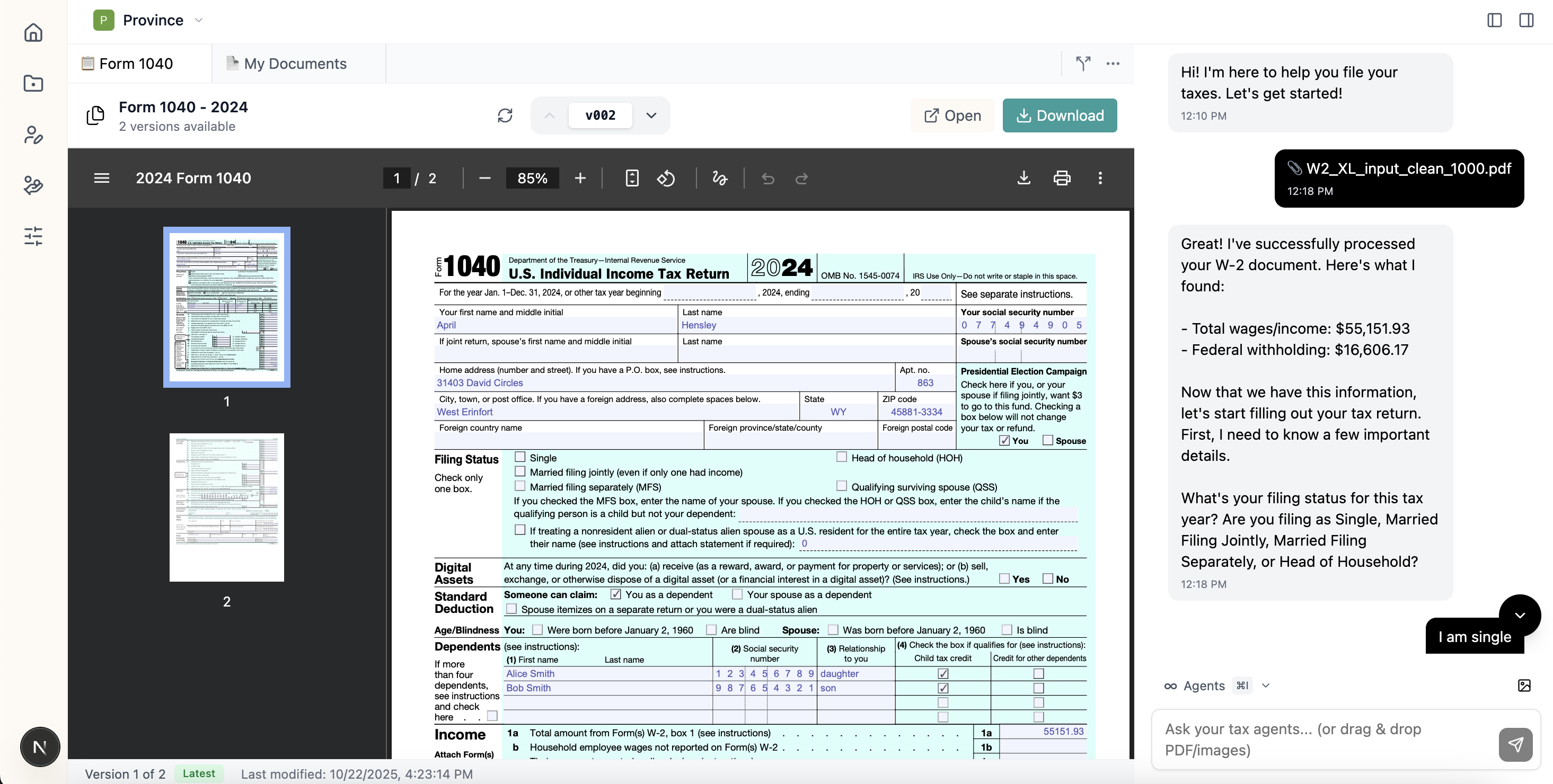Screen dimensions: 1553x784
Task: Click the fit to page icon
Action: [x=631, y=179]
